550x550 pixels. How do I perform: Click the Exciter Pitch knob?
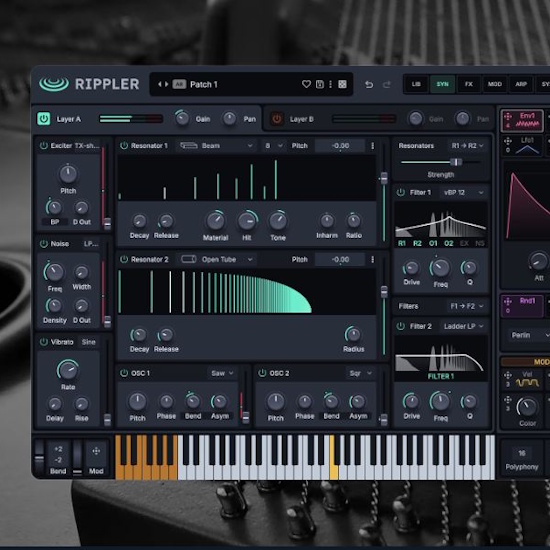pos(68,174)
